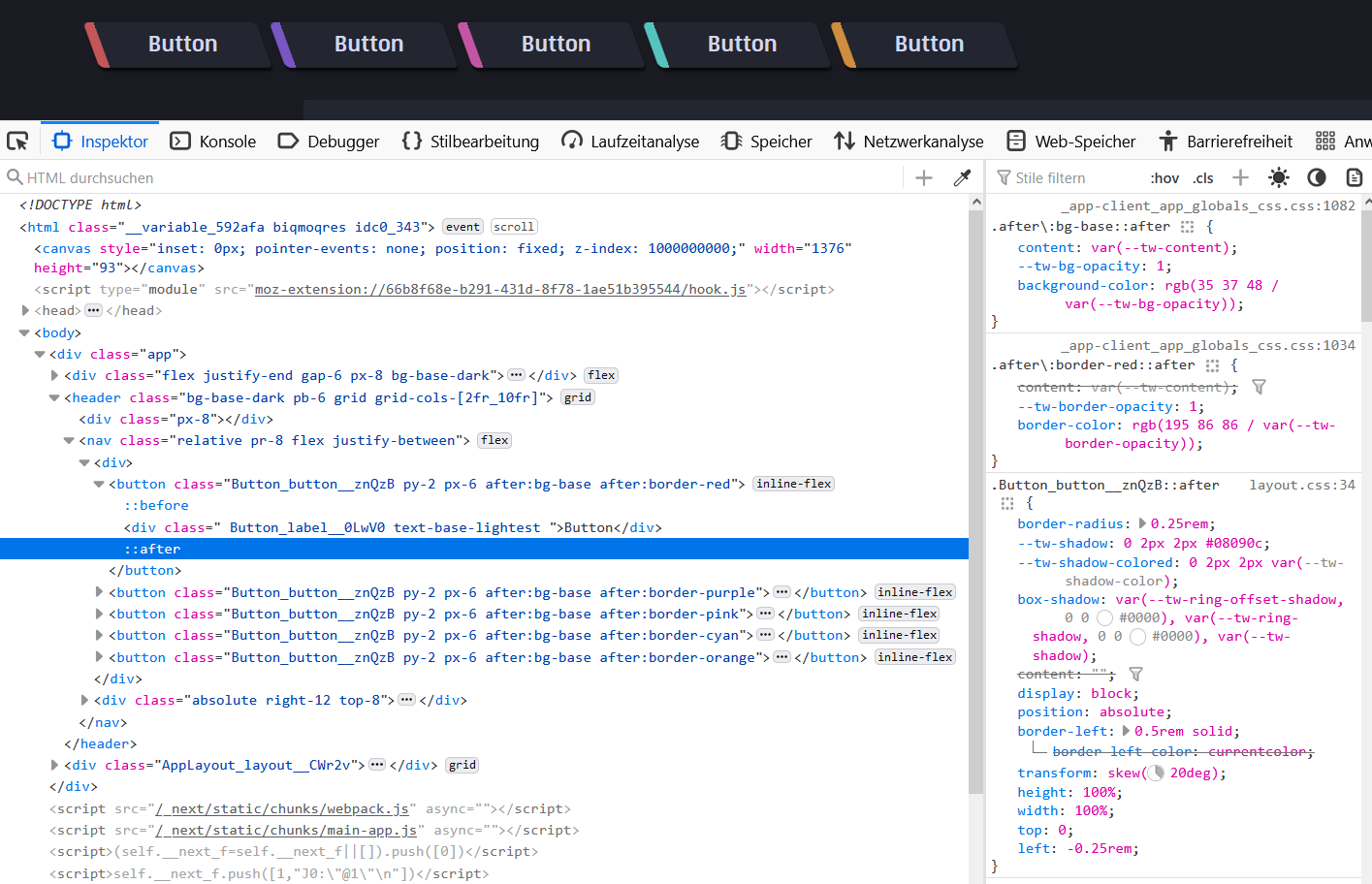The width and height of the screenshot is (1372, 884).
Task: Expand the head element node
Action: pos(25,311)
